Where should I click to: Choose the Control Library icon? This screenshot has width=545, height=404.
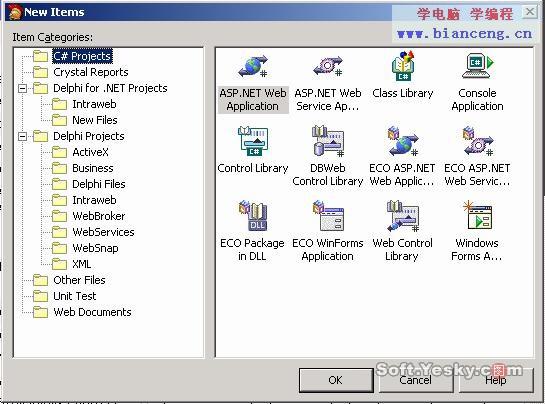click(x=253, y=142)
